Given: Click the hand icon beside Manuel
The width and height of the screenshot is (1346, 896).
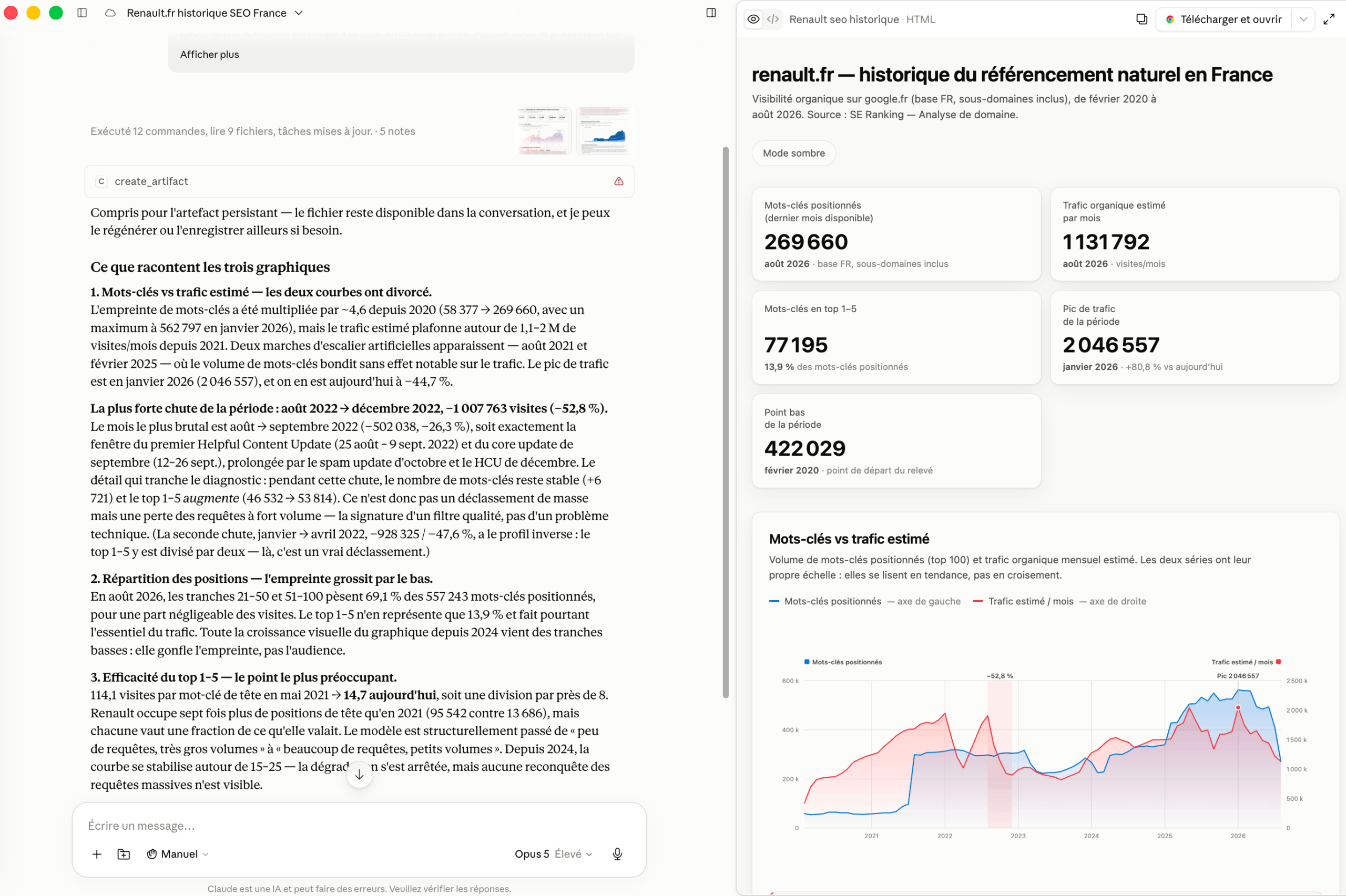Looking at the screenshot, I should click(152, 854).
